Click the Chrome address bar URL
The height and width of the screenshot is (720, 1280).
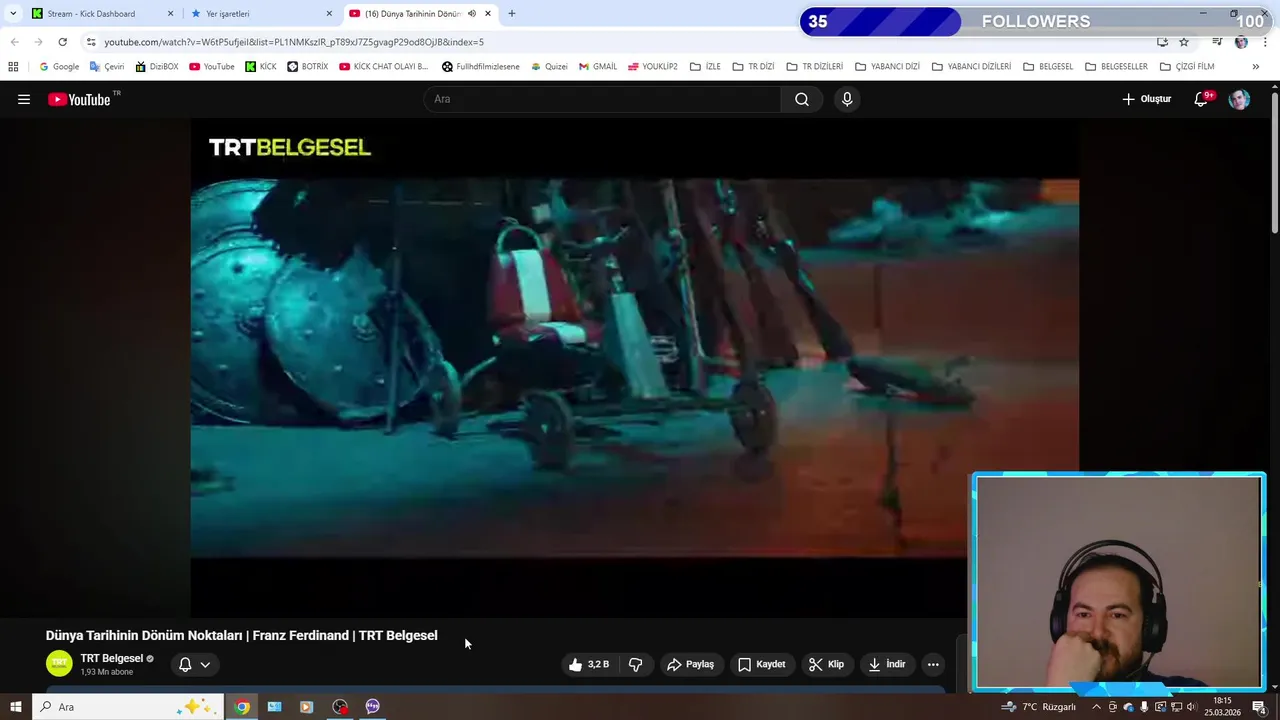tap(294, 42)
